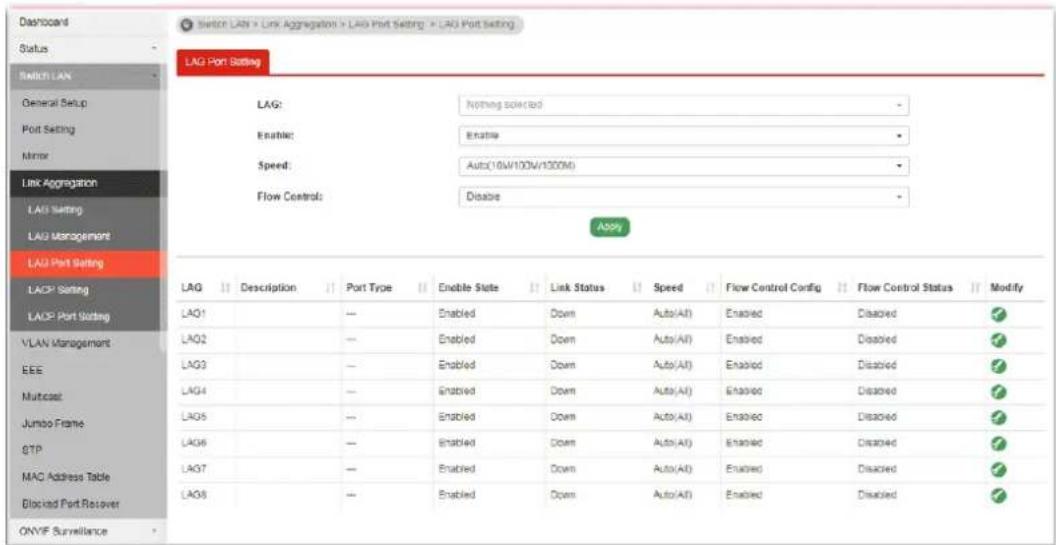Viewport: 1056px width, 545px height.
Task: Open the LAG selection dropdown
Action: [684, 106]
